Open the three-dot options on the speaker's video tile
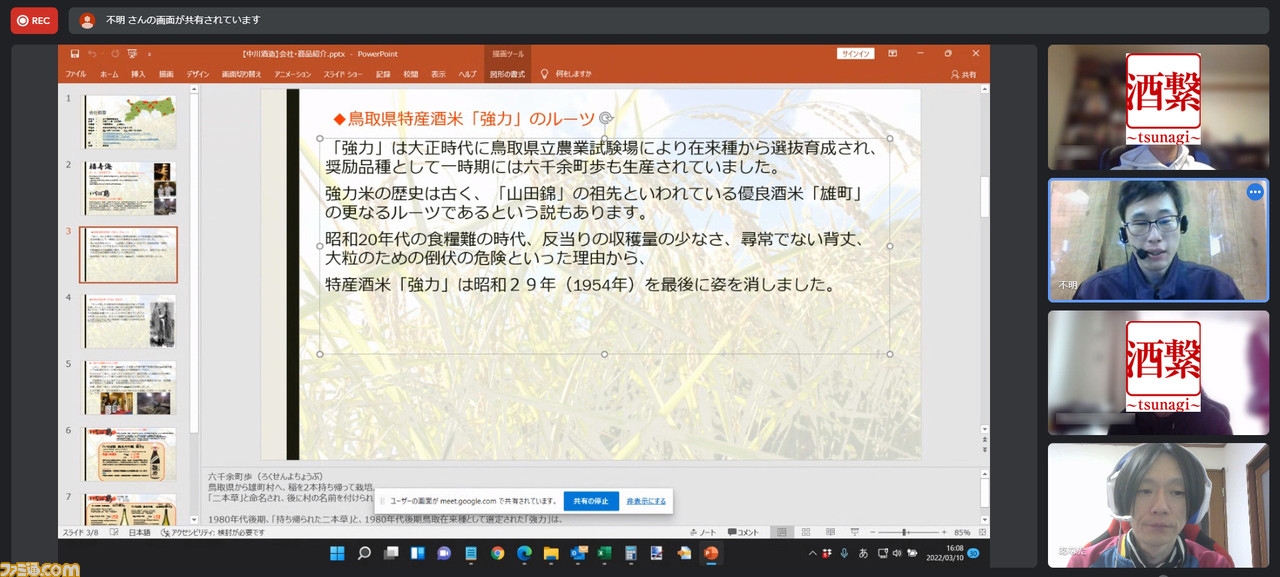 [1254, 193]
